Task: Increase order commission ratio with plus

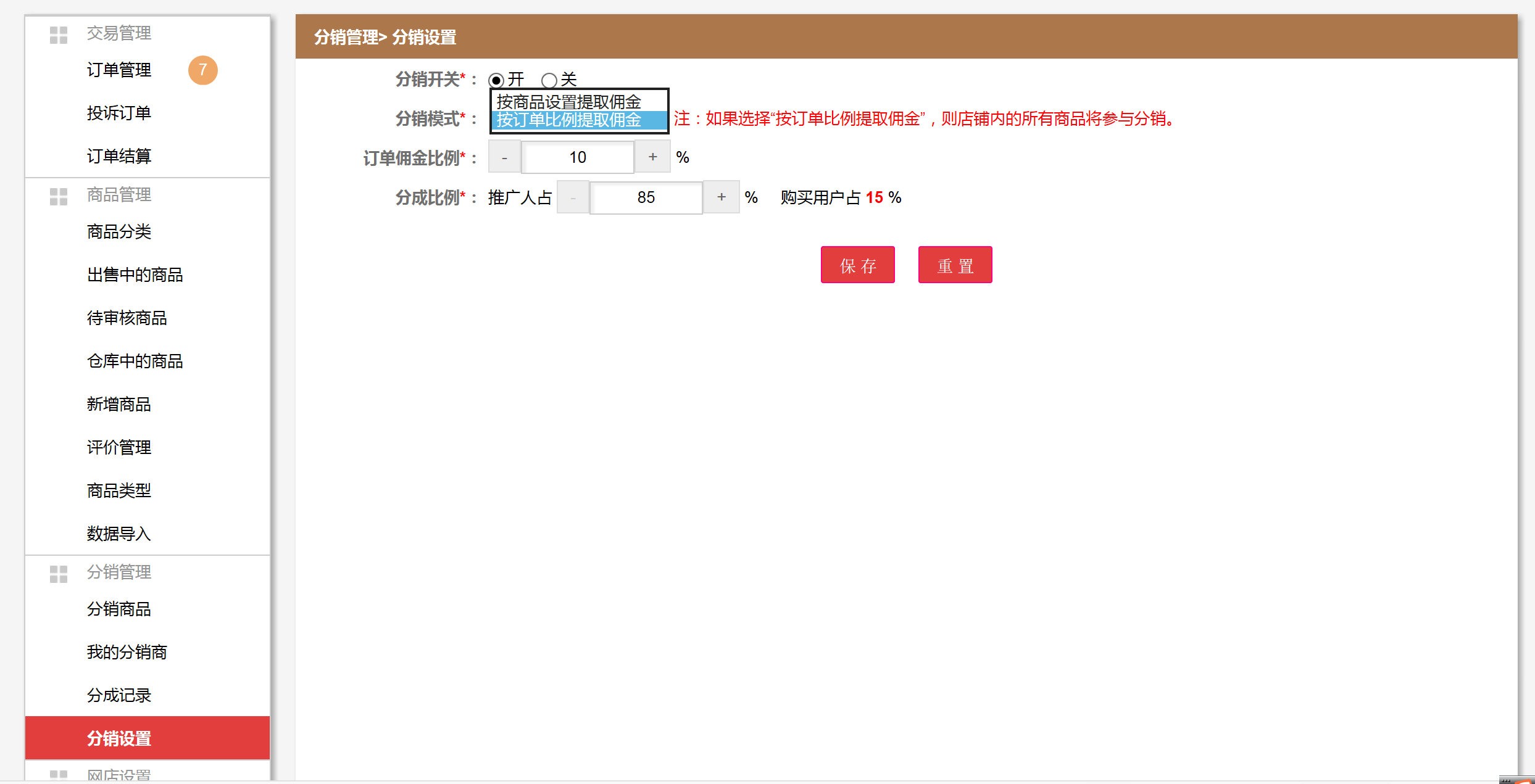Action: (652, 157)
